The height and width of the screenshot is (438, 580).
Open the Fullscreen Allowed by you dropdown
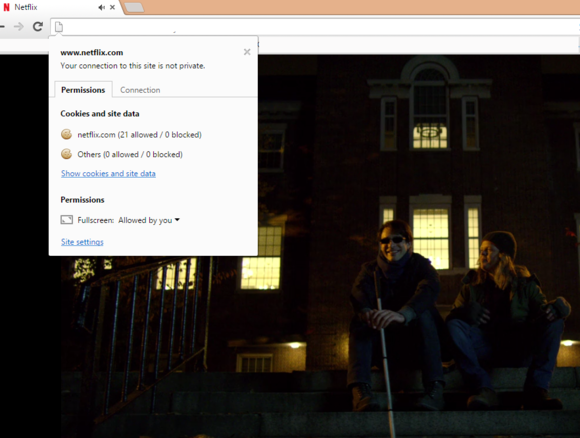click(x=149, y=220)
